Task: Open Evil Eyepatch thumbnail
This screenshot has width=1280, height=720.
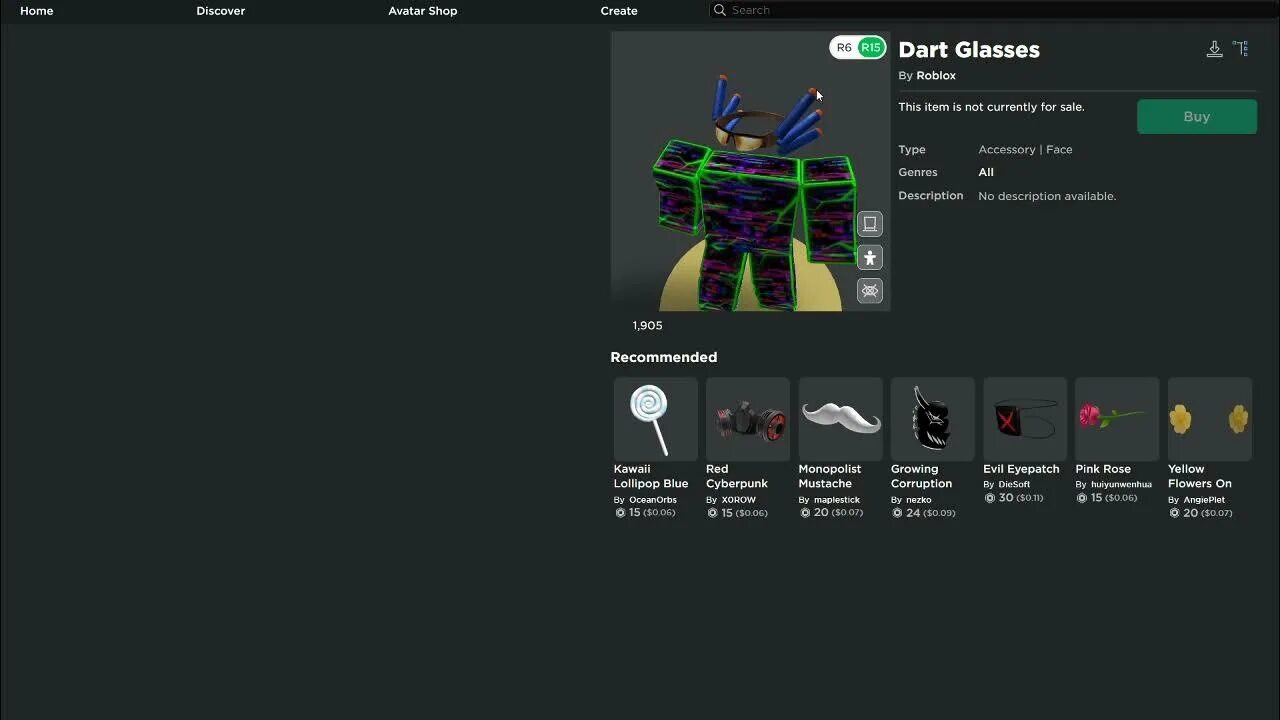Action: tap(1025, 419)
